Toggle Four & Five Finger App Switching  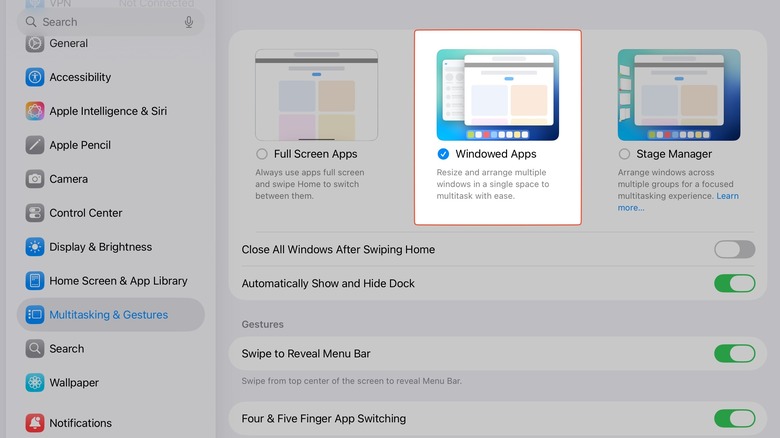[734, 419]
